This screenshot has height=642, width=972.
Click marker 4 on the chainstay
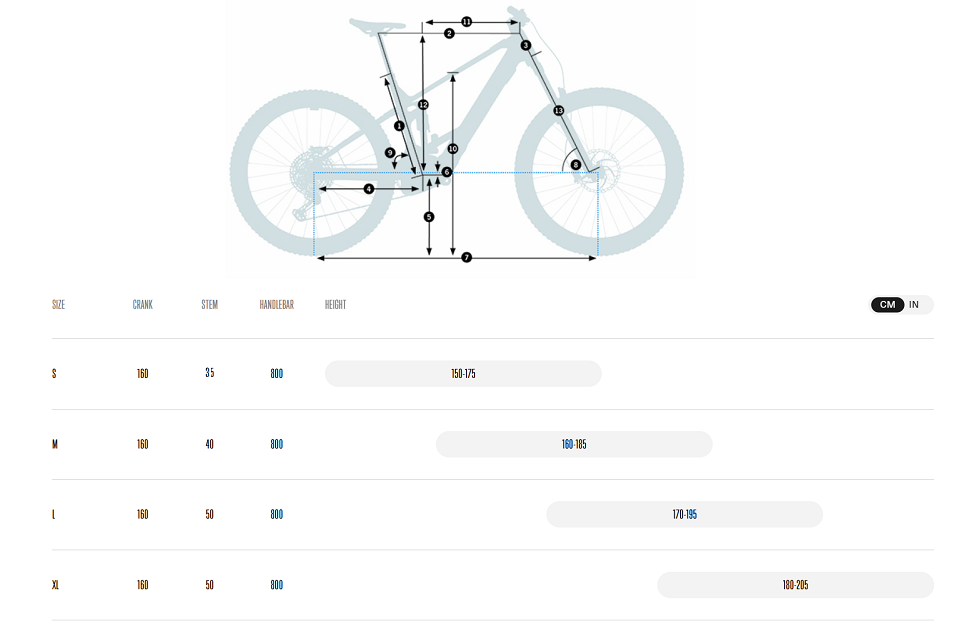tap(369, 189)
